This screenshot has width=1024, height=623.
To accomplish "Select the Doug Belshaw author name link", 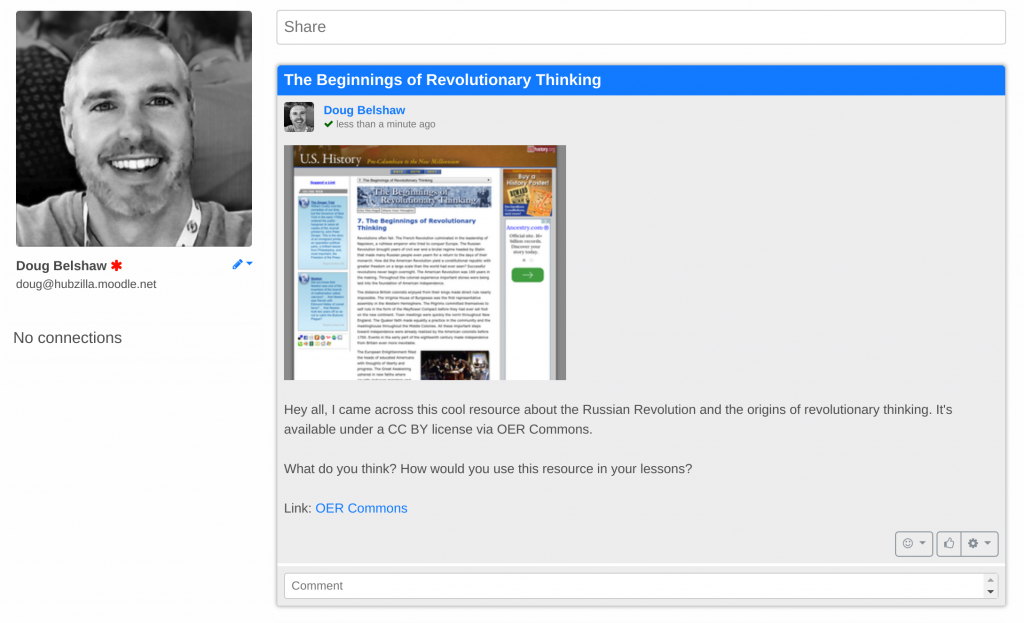I will pos(364,109).
